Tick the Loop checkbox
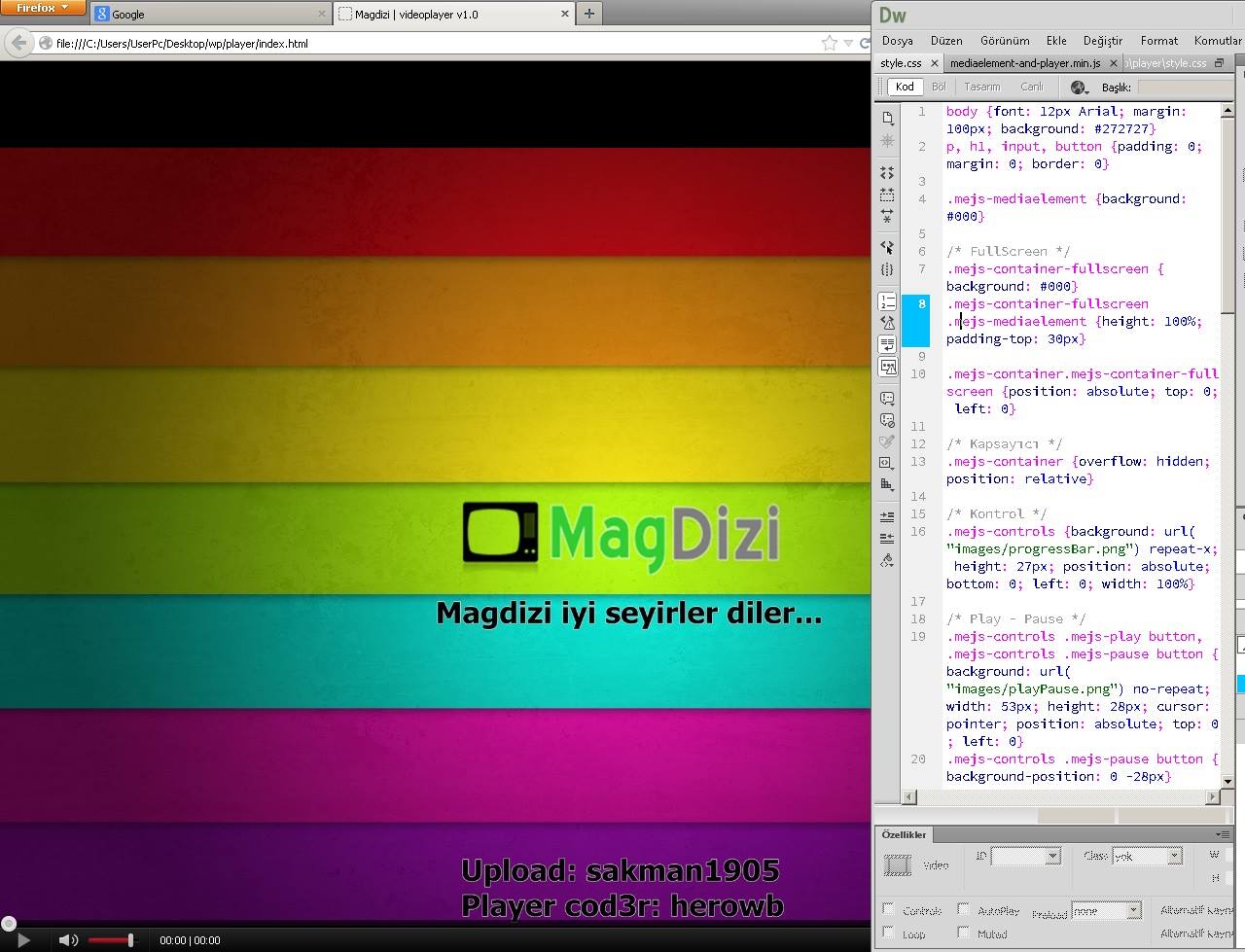The height and width of the screenshot is (952, 1245). pyautogui.click(x=888, y=933)
